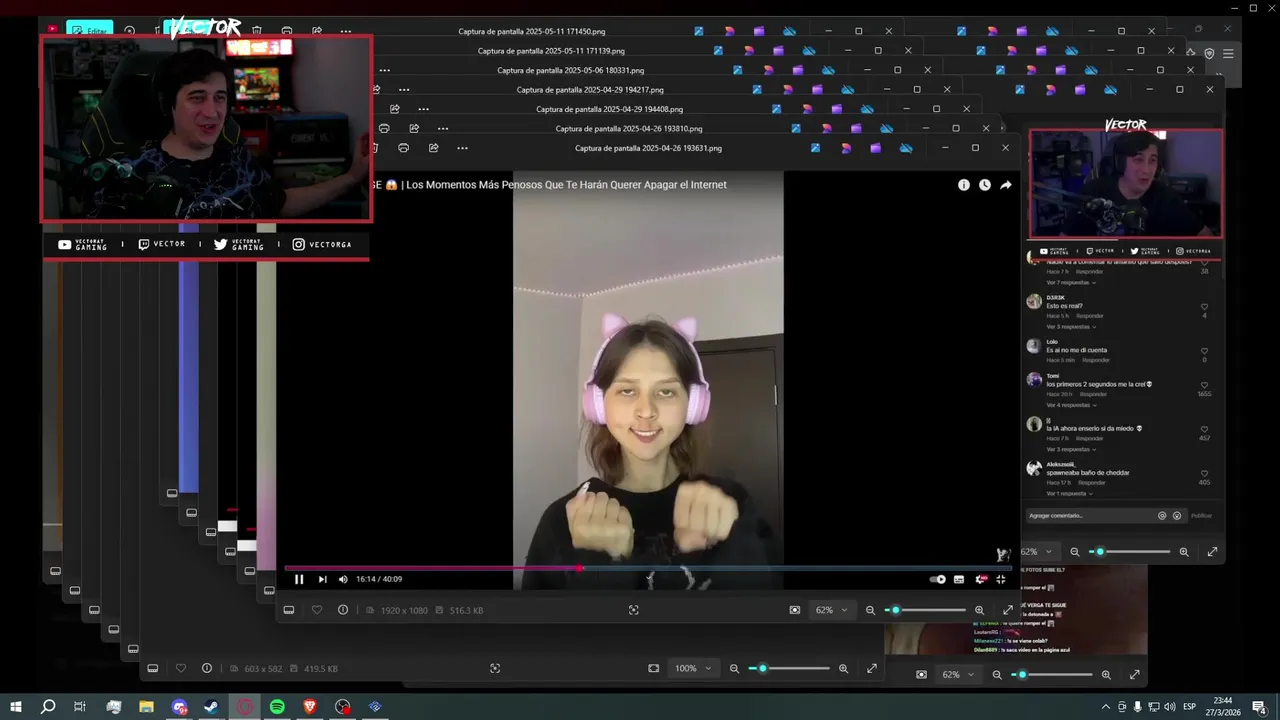Image resolution: width=1280 pixels, height=720 pixels.
Task: Enter fullscreen in the 516.3 KB window
Action: point(1008,610)
